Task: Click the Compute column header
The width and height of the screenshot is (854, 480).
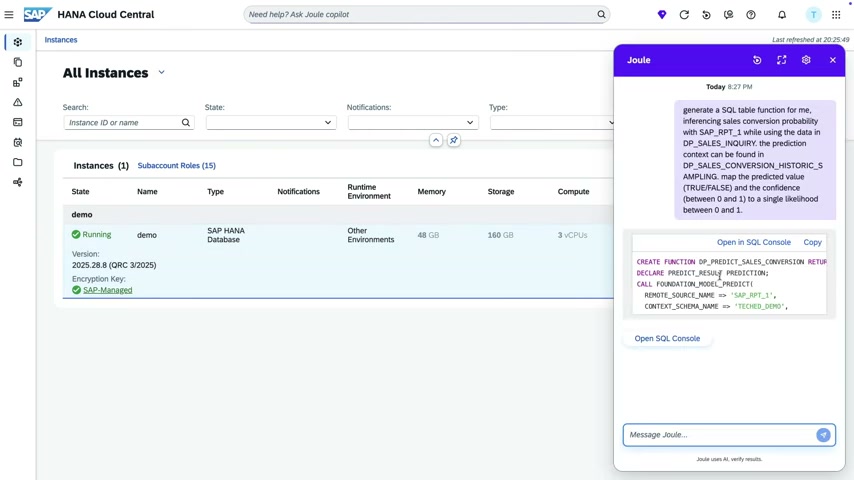Action: (x=574, y=192)
